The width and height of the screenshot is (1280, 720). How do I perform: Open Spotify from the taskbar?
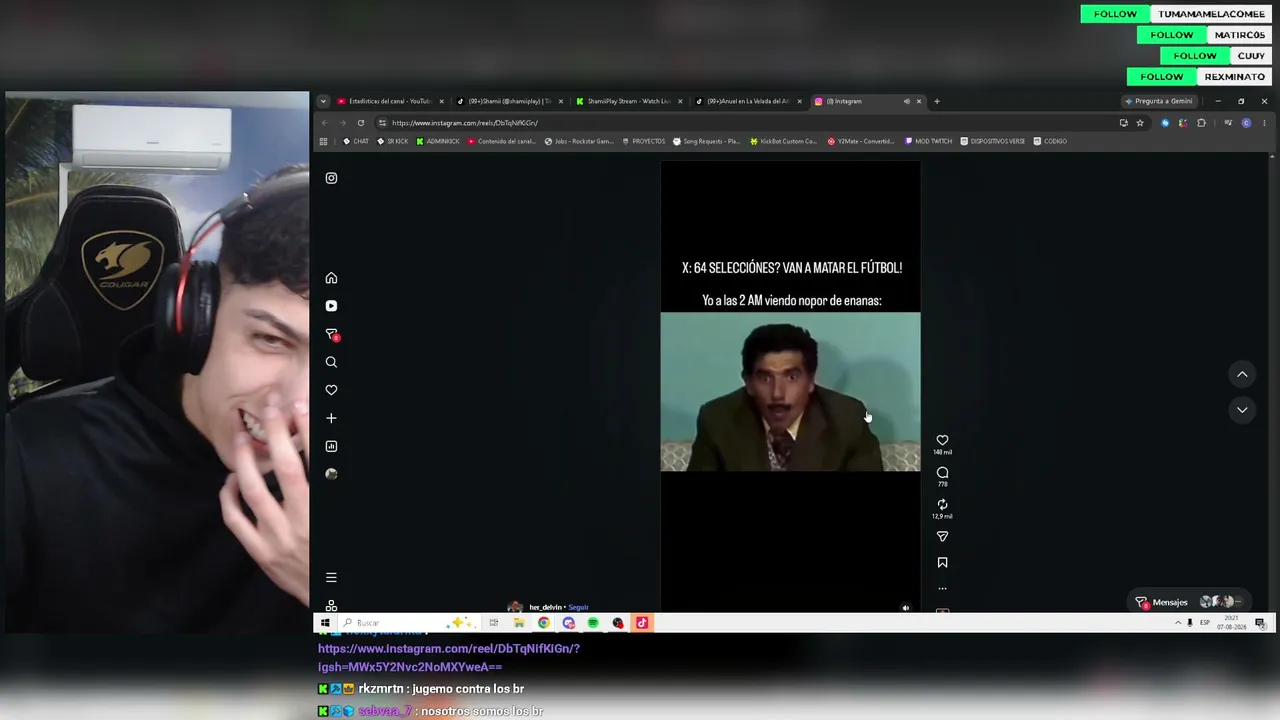point(593,623)
